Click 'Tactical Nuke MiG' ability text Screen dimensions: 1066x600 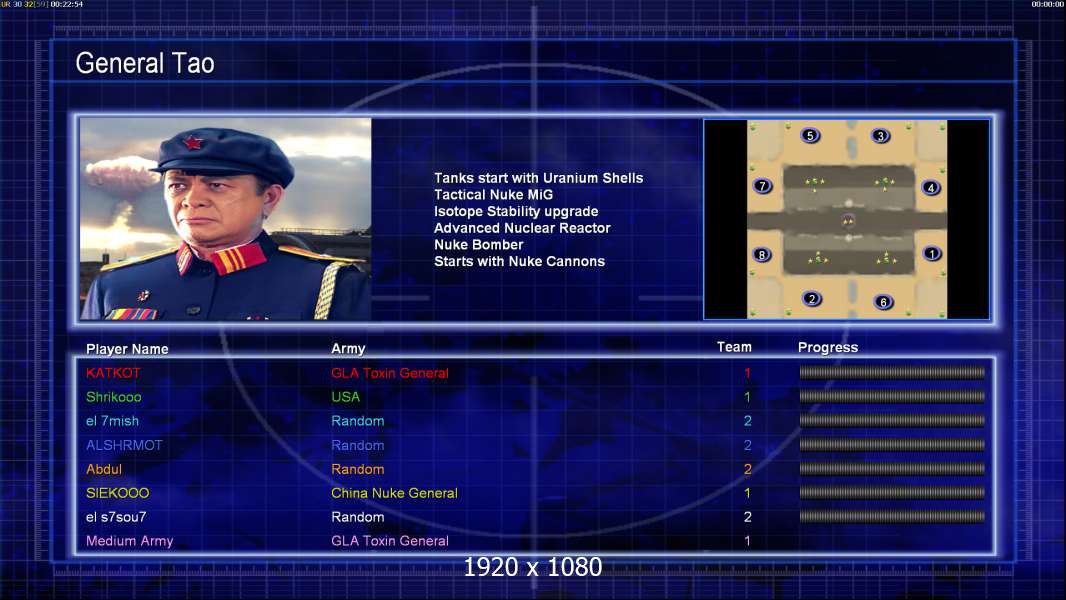(494, 194)
